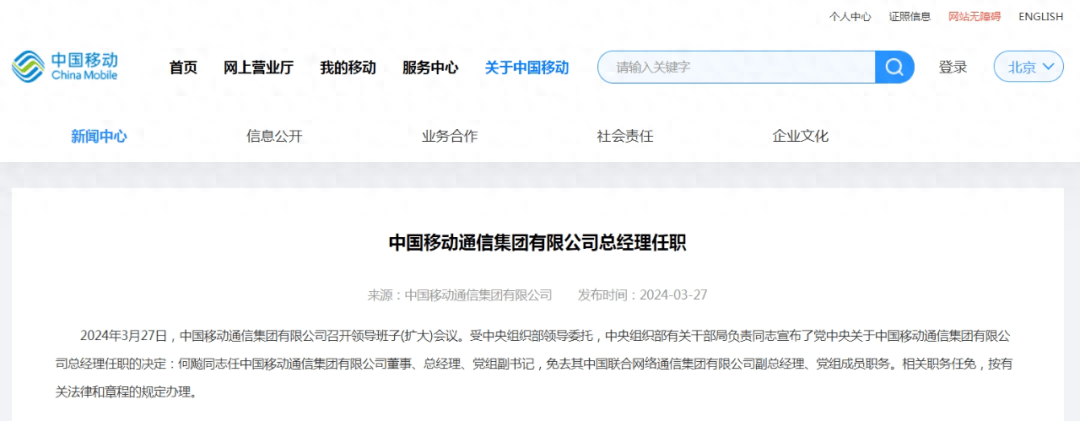Image resolution: width=1080 pixels, height=421 pixels.
Task: Open 服务中心 from the top navigation
Action: click(x=430, y=67)
